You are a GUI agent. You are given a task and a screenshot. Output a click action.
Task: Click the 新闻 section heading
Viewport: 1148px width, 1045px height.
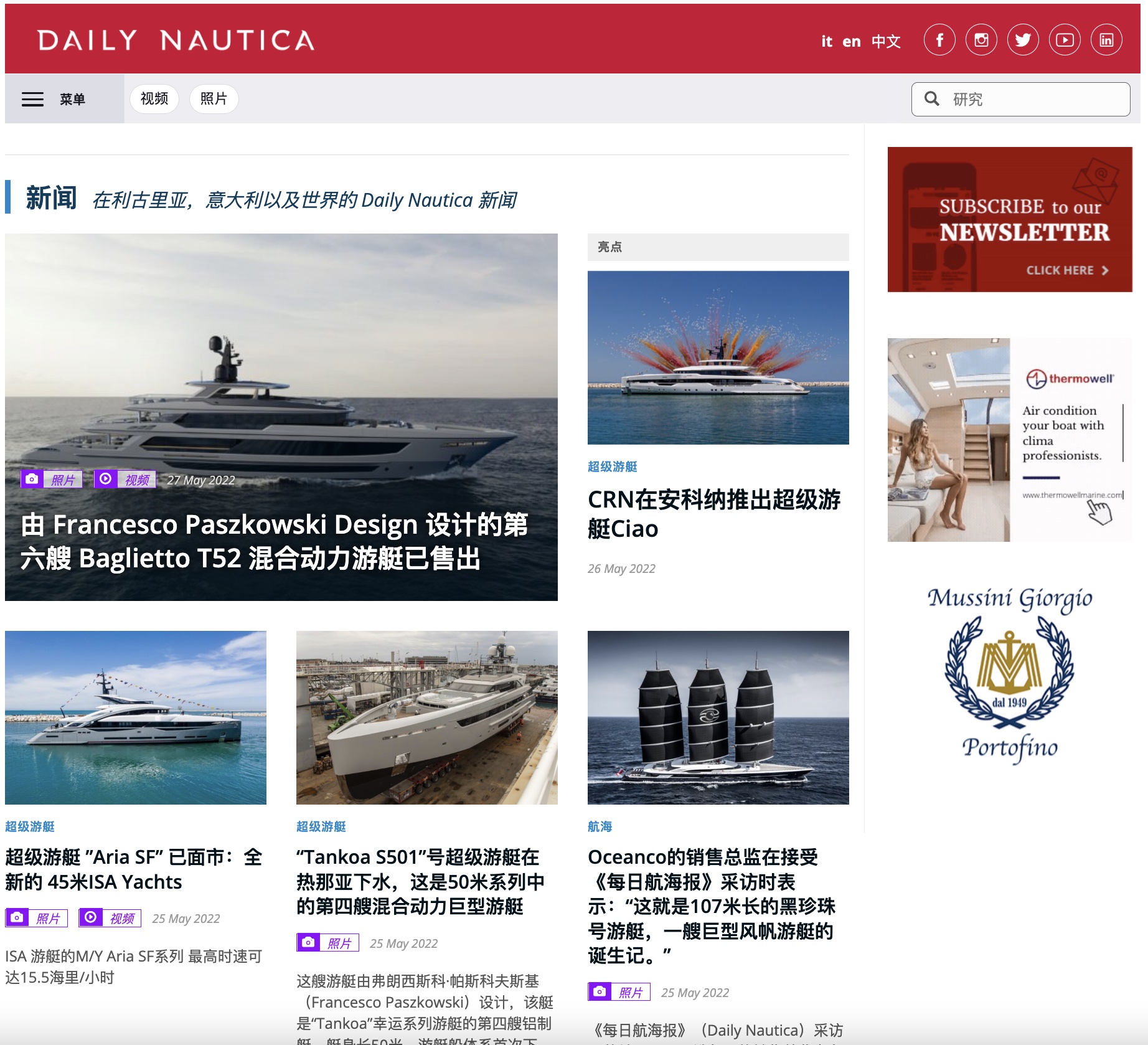(51, 198)
